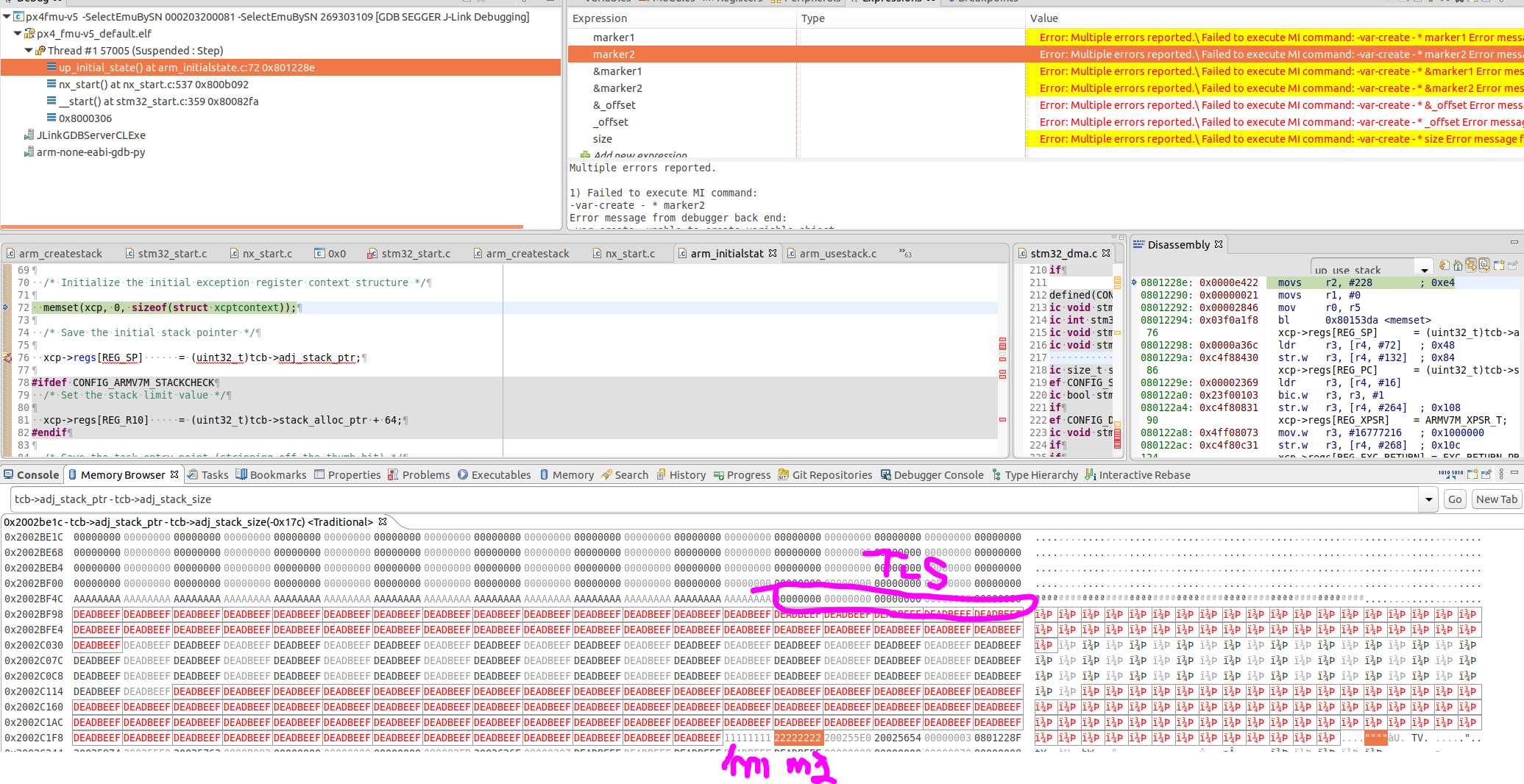Image resolution: width=1524 pixels, height=784 pixels.
Task: Close the stm32_dma.c editor tab
Action: 1106,253
